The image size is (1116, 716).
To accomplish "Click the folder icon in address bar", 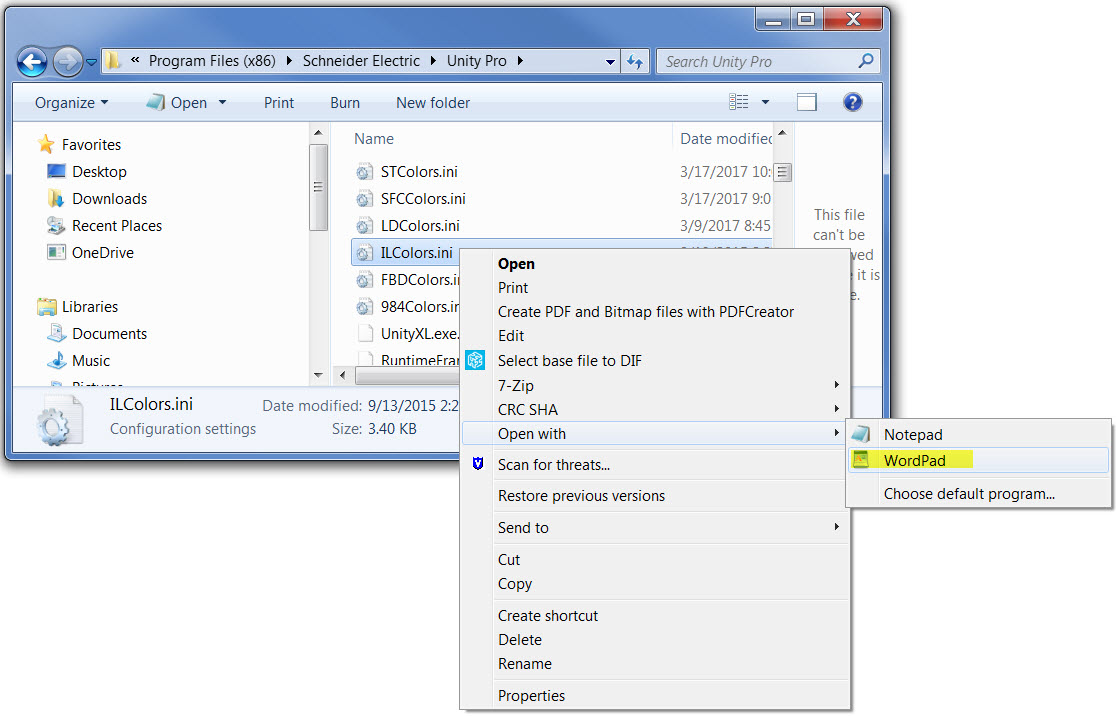I will [x=113, y=61].
